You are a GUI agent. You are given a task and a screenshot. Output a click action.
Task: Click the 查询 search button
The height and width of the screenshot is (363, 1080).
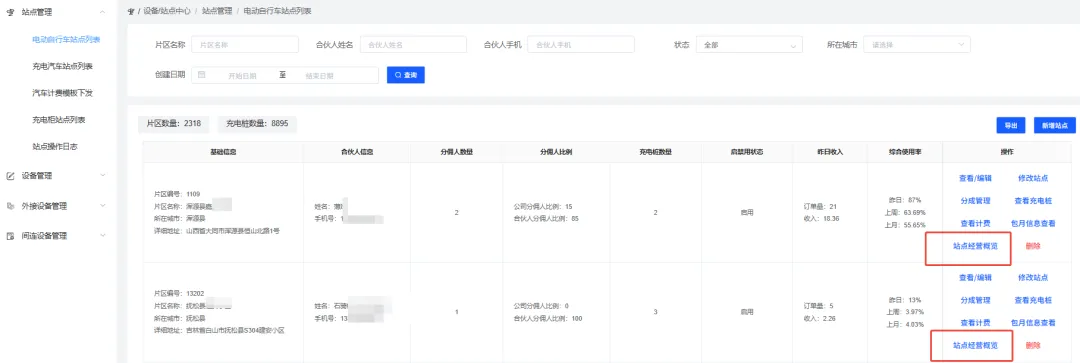pyautogui.click(x=406, y=74)
